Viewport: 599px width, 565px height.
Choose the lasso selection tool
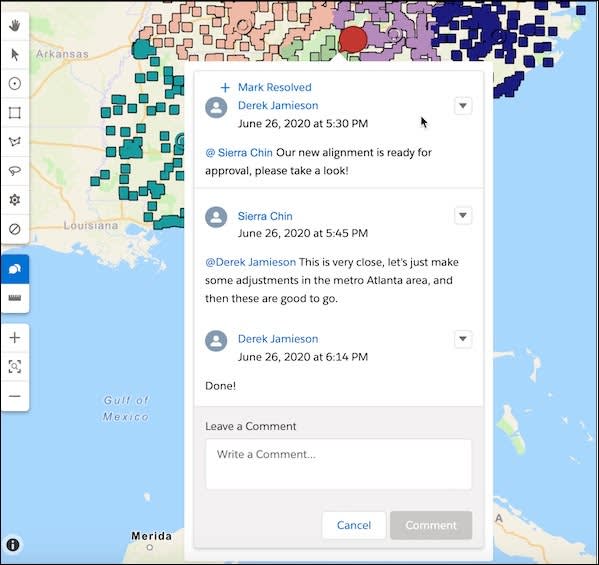tap(15, 171)
